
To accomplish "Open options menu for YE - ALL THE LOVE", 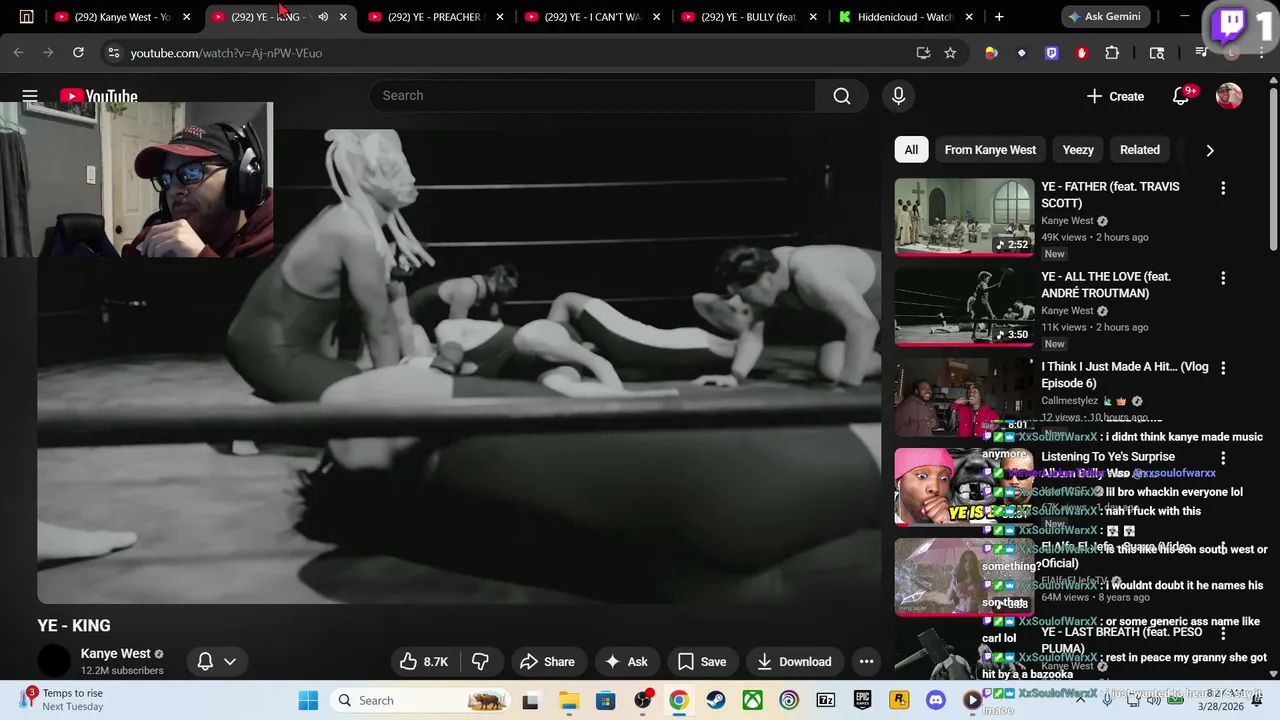I will (1222, 278).
